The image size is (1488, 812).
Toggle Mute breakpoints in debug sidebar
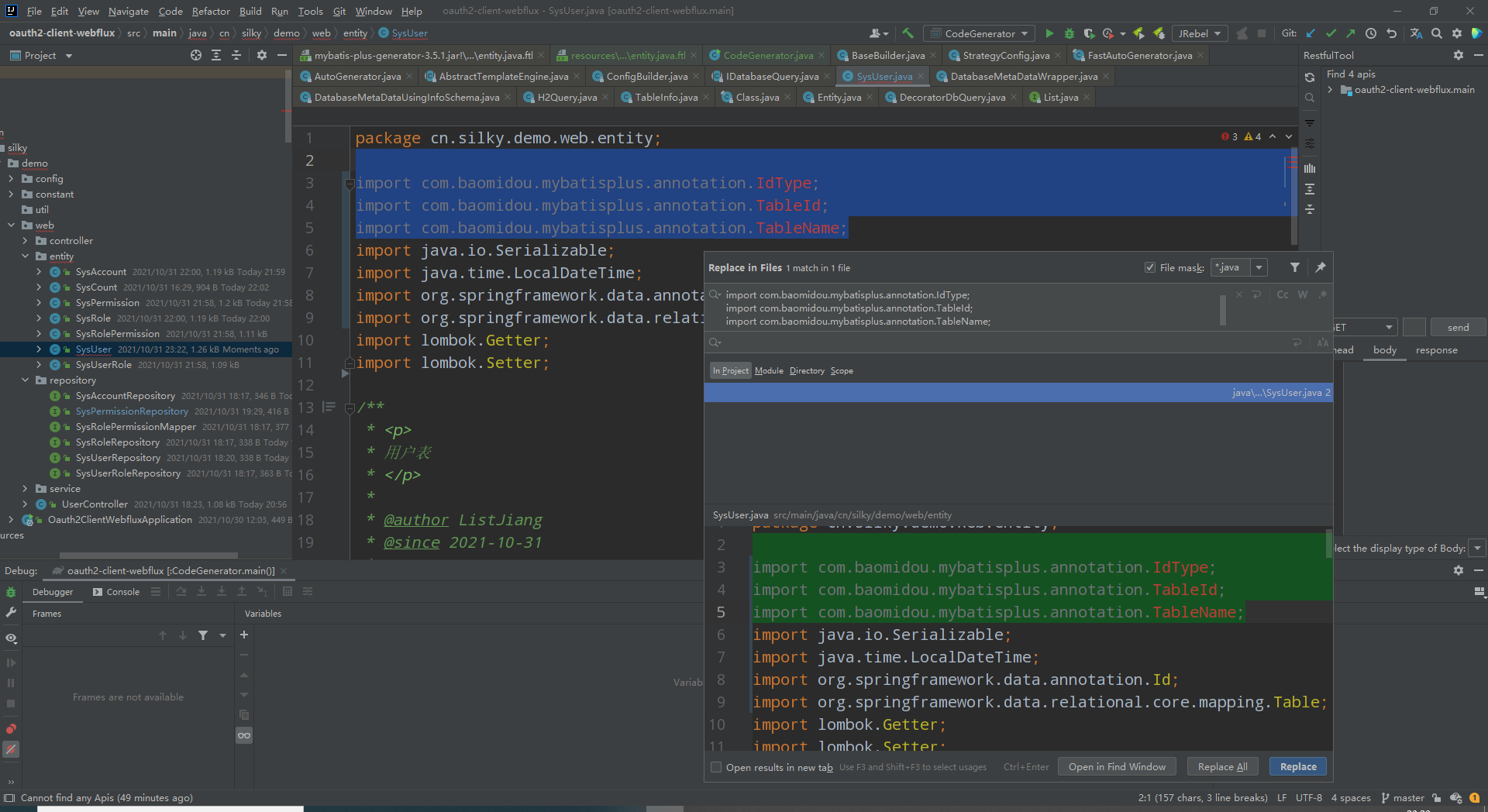pos(11,749)
